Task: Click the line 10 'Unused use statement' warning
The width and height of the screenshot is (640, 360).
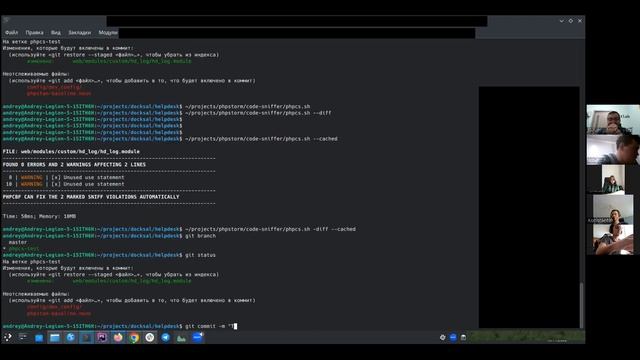Action: pos(65,184)
